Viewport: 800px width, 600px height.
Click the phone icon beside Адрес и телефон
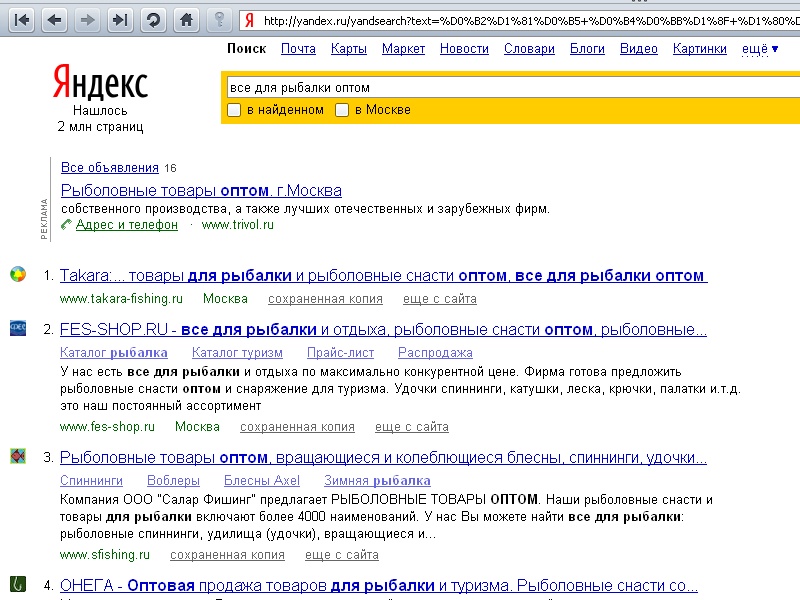tap(66, 224)
